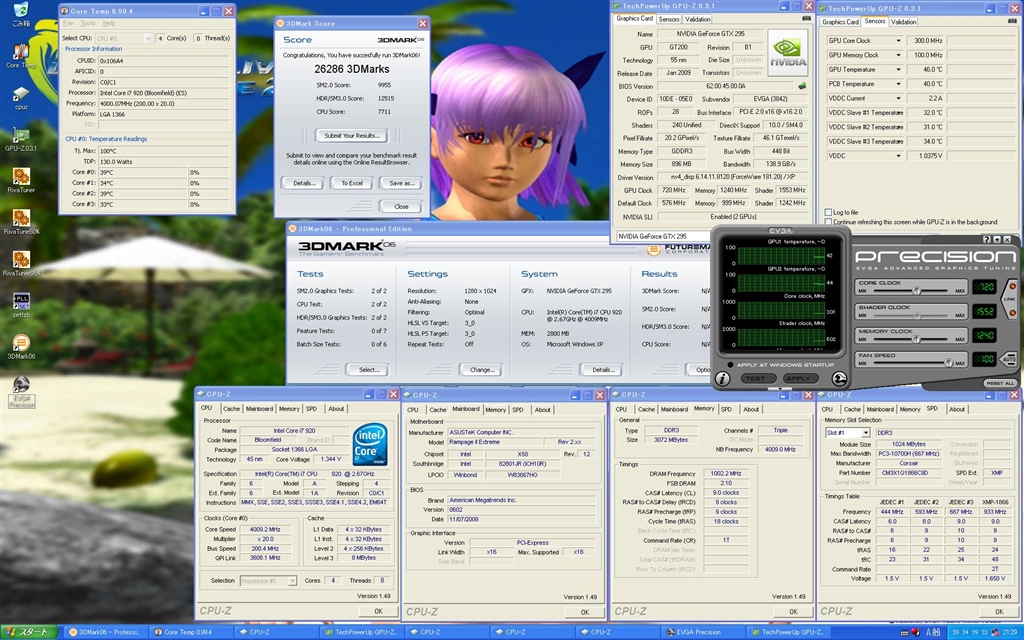Click Submit Your Results button
Screen dimensions: 1024x640
(351, 135)
